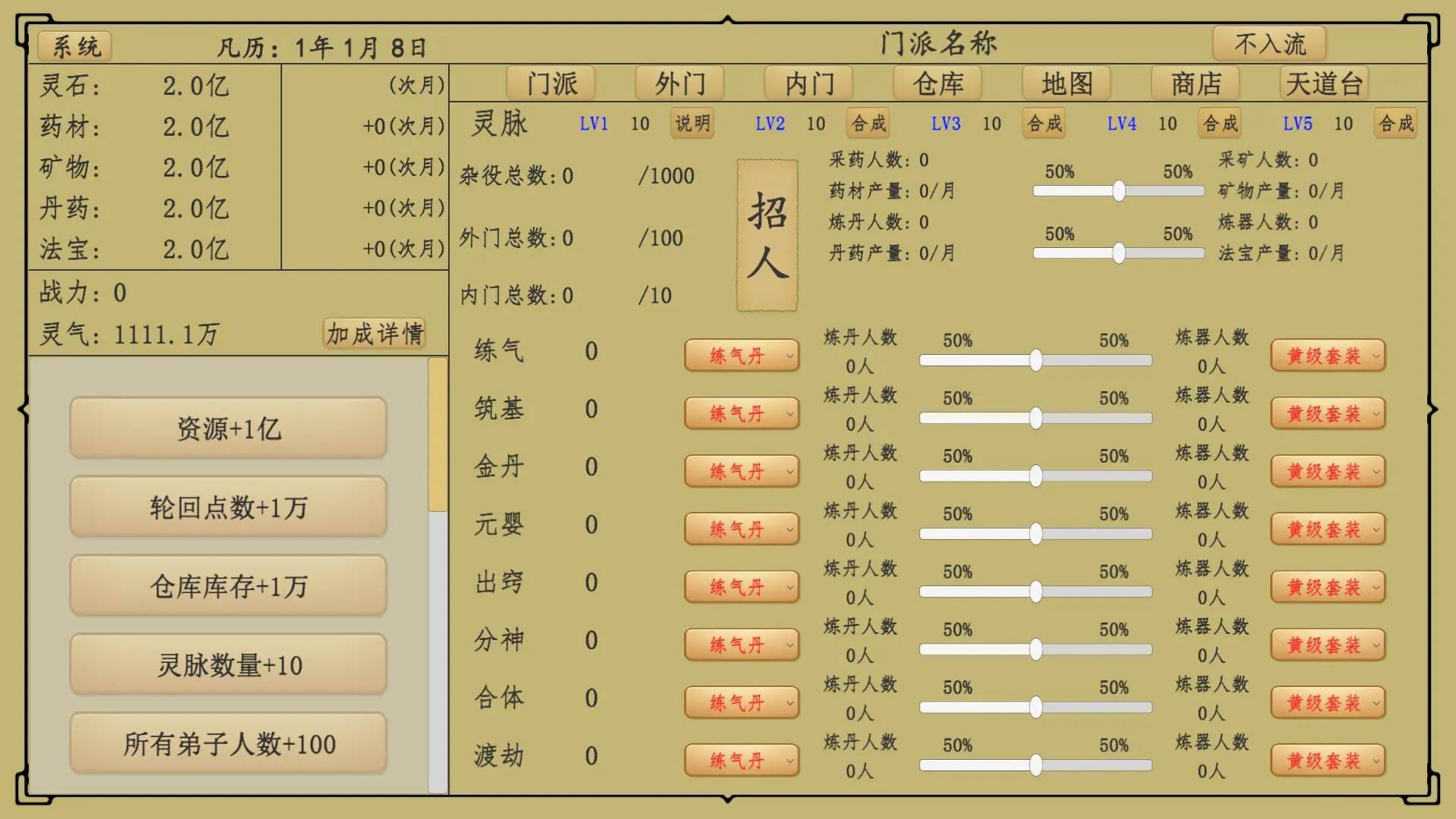Switch to the 仓库 tab
This screenshot has height=819, width=1456.
point(938,83)
